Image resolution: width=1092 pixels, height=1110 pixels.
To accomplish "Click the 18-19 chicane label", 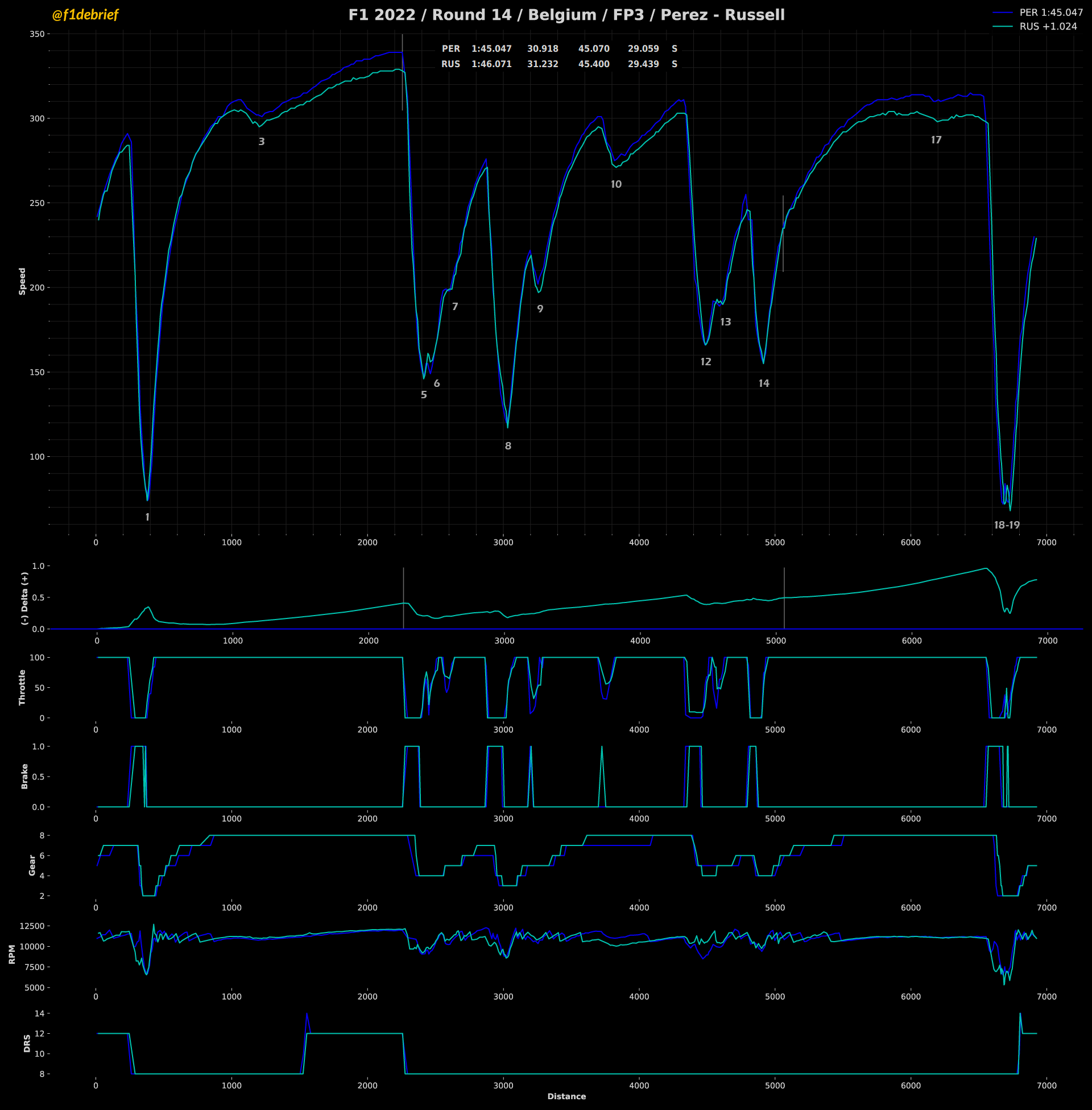I will [1007, 525].
